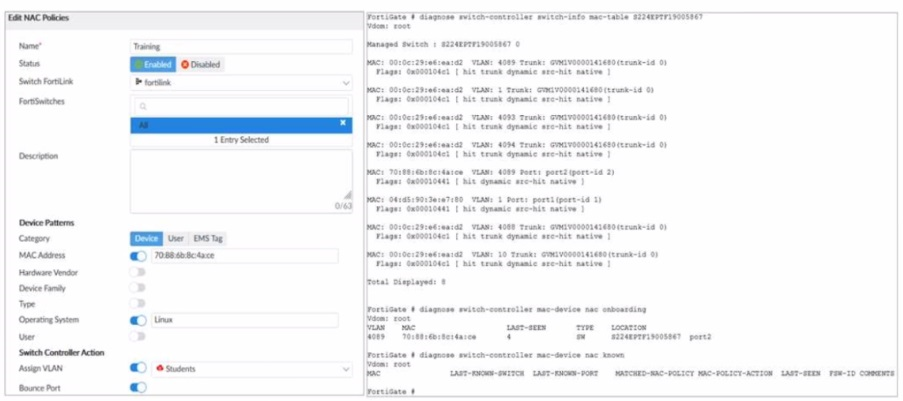Remove the All entry with its X
Image resolution: width=903 pixels, height=401 pixels.
pos(343,123)
